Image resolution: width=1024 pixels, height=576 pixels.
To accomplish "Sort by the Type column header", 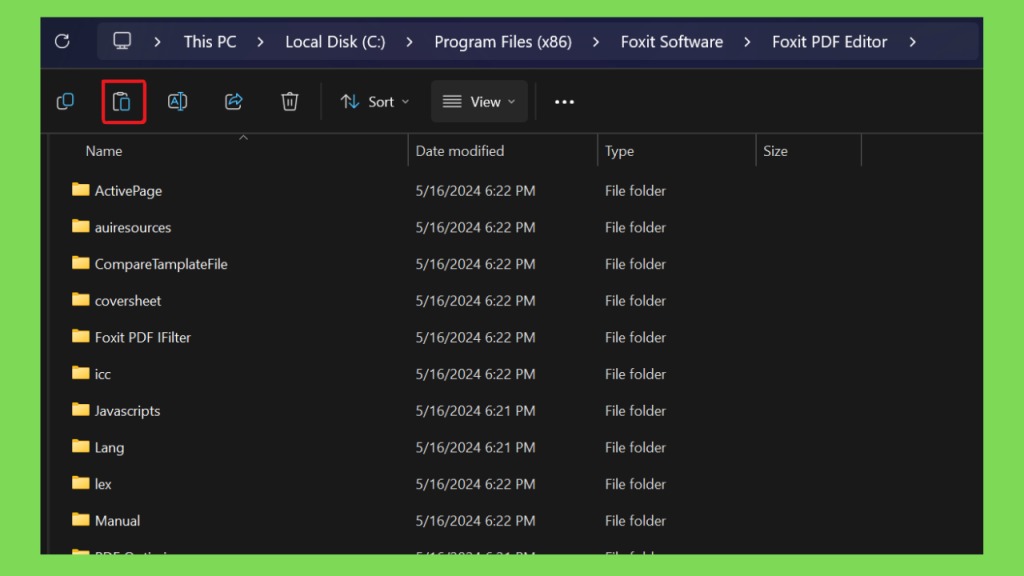I will coord(619,151).
